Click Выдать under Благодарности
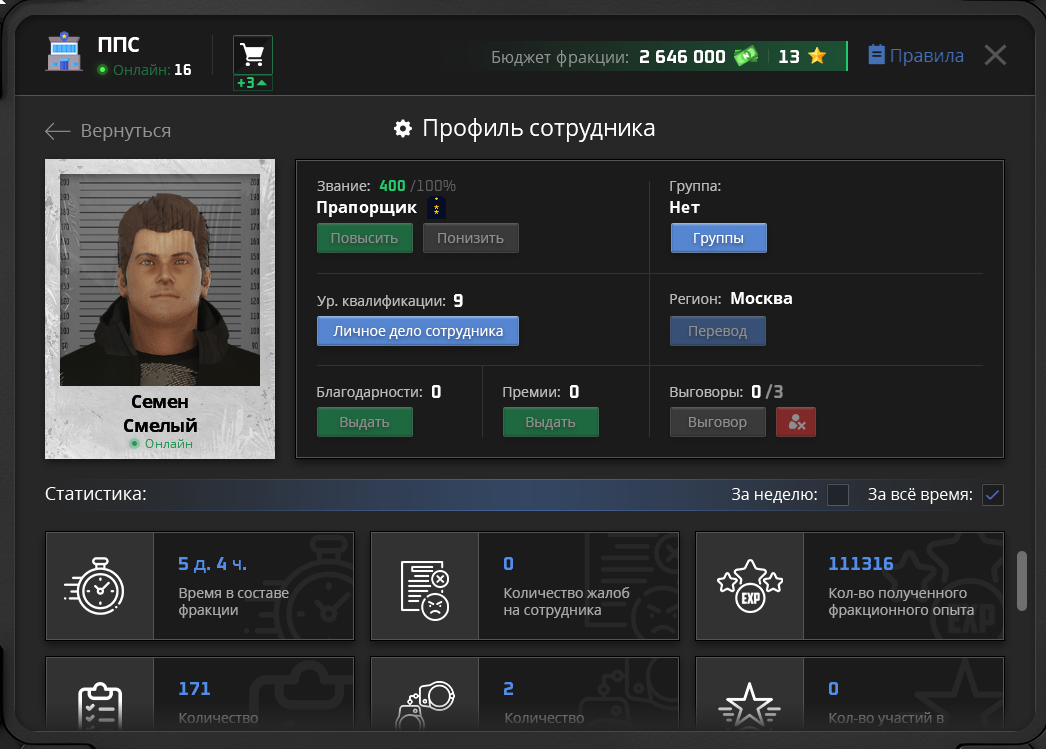The image size is (1046, 749). coord(364,422)
